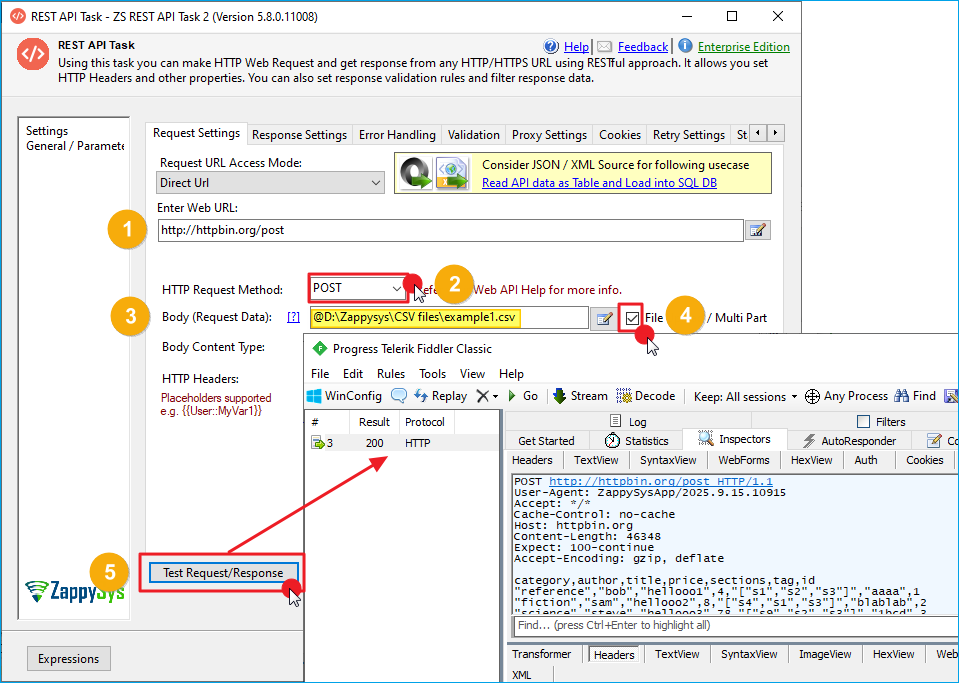Enable the Filters checkbox in Fiddler
The width and height of the screenshot is (959, 683).
click(x=864, y=422)
